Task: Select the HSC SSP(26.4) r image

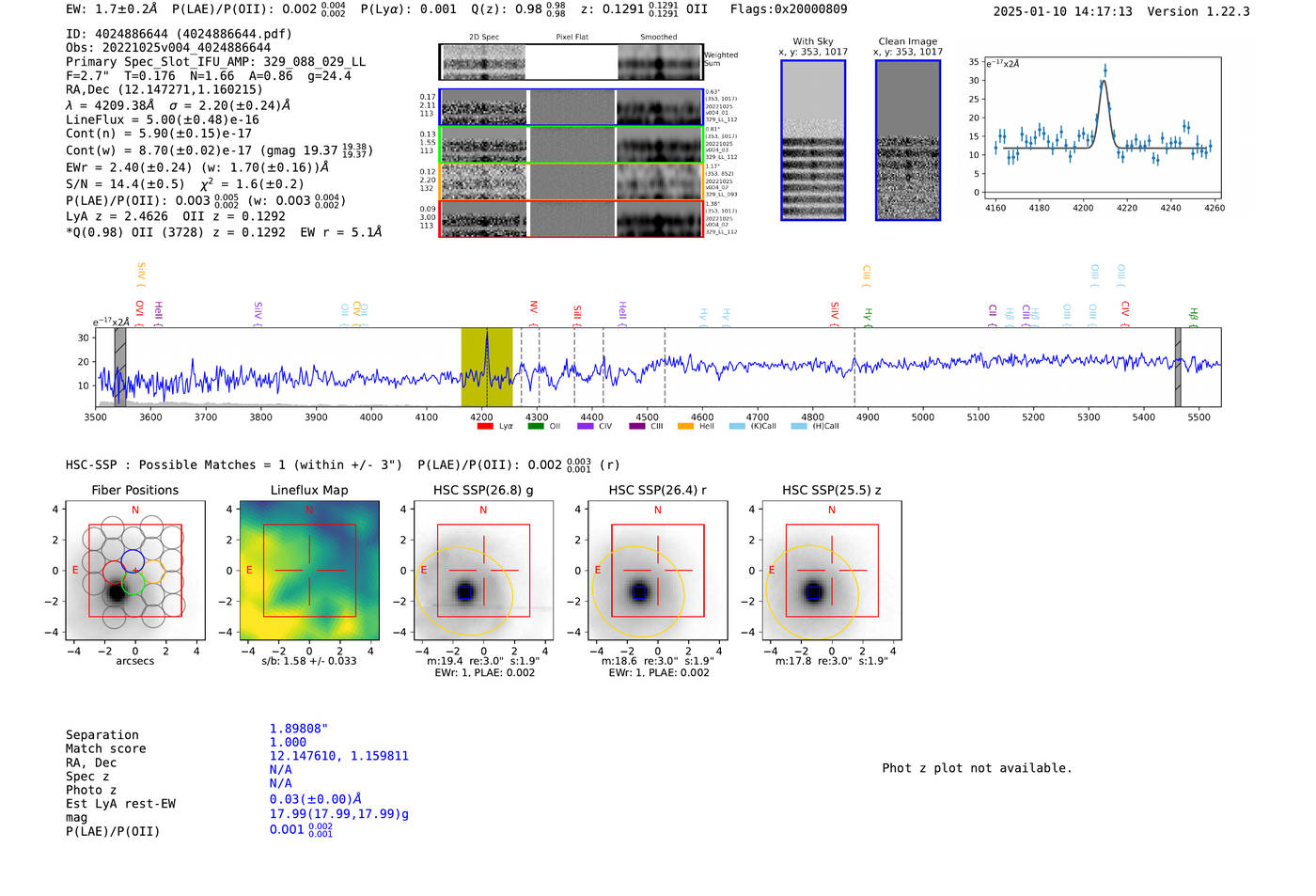Action: (658, 571)
